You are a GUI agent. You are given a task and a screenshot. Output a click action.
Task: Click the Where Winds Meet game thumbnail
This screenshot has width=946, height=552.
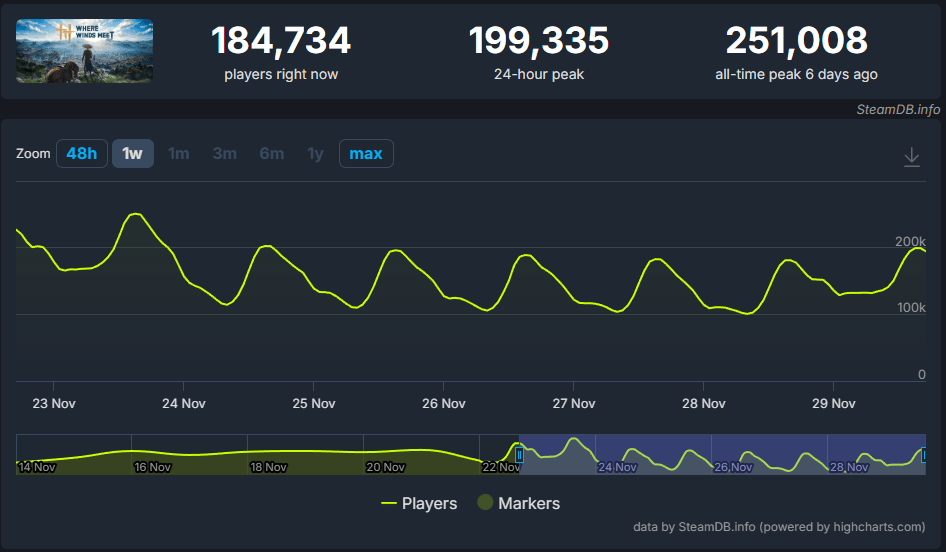click(84, 51)
